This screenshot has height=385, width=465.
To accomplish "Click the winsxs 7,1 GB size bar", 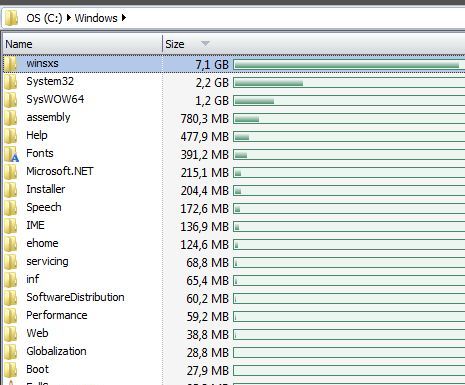I will [x=349, y=65].
